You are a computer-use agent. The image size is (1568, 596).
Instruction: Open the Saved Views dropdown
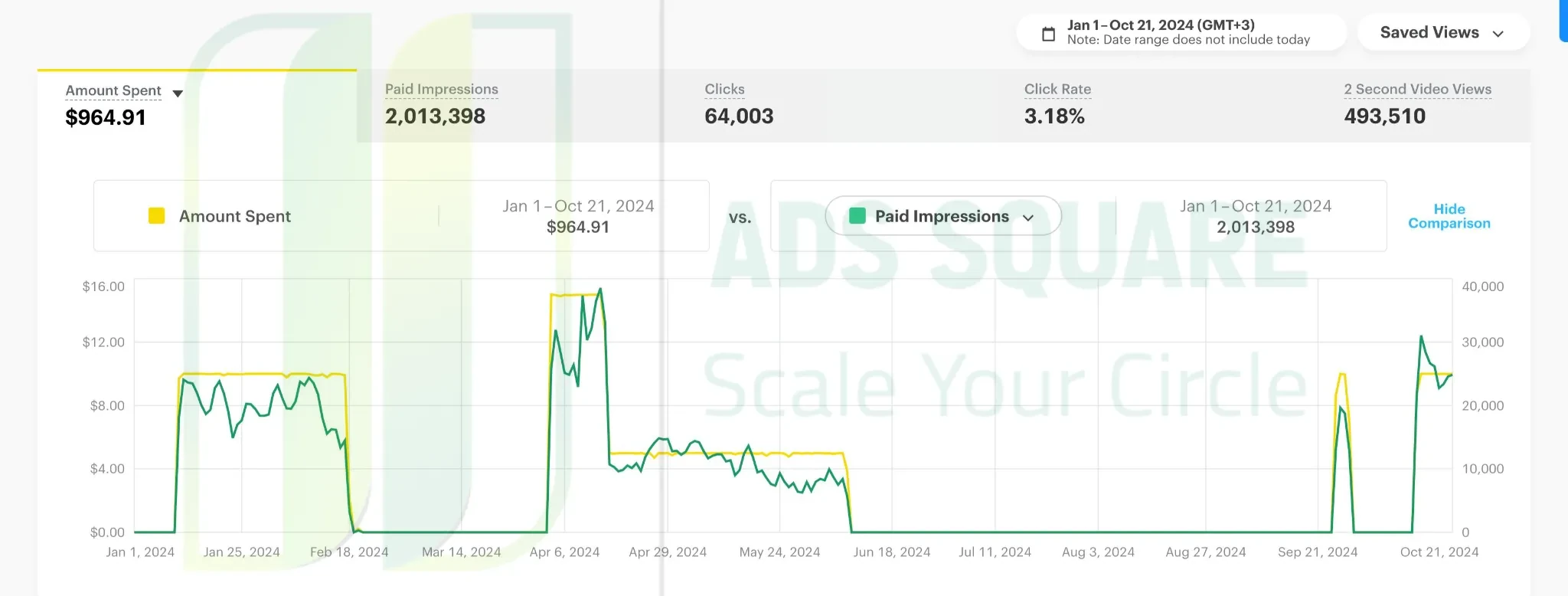1443,33
